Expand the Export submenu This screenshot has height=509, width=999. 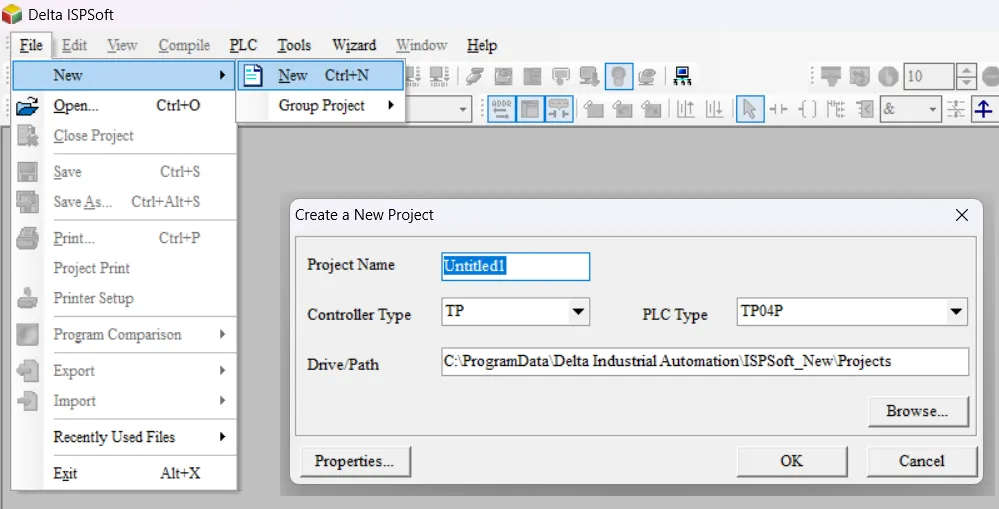click(x=124, y=371)
